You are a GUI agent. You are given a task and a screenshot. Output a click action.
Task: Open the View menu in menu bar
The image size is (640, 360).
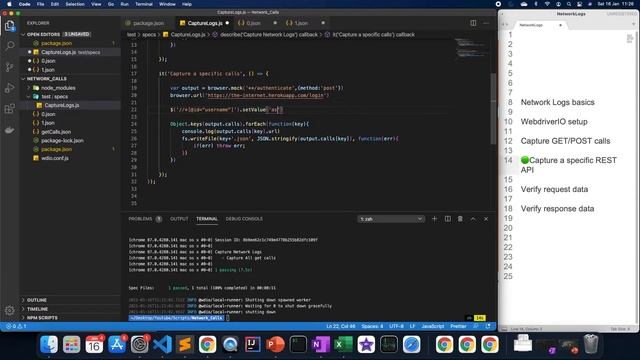pyautogui.click(x=96, y=4)
